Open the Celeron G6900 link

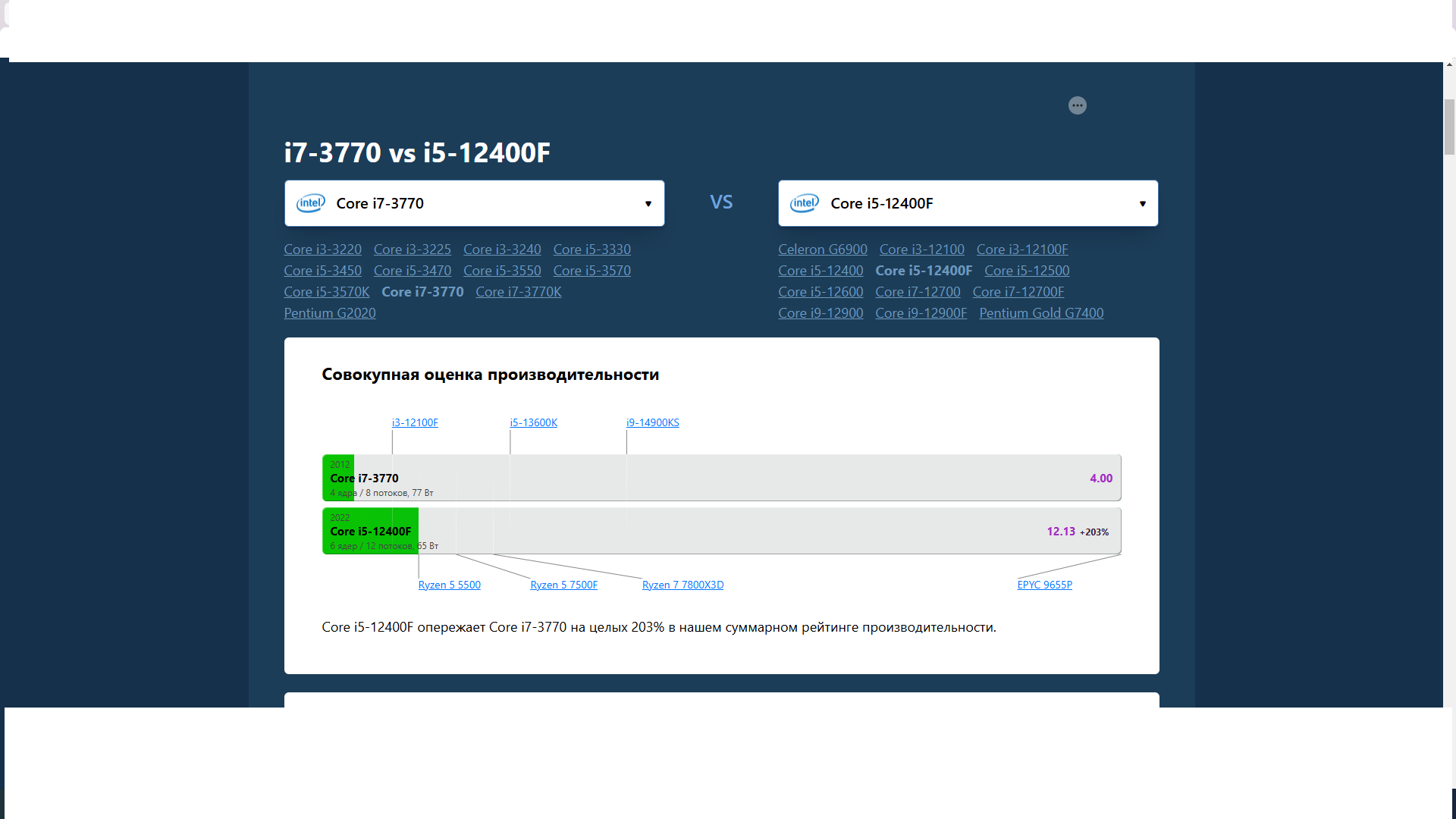point(822,249)
